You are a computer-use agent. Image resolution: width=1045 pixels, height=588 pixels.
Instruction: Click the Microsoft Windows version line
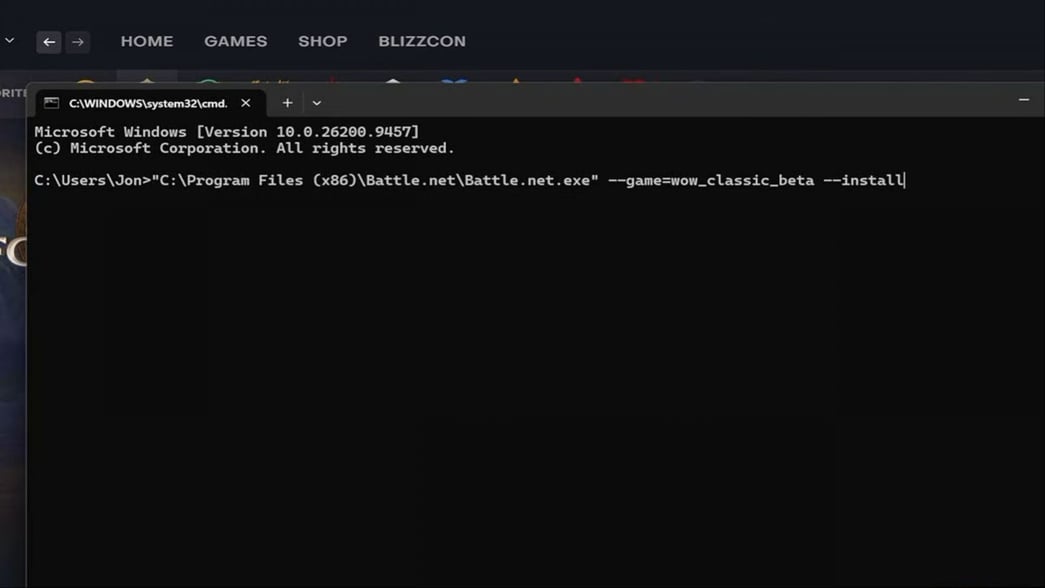227,132
